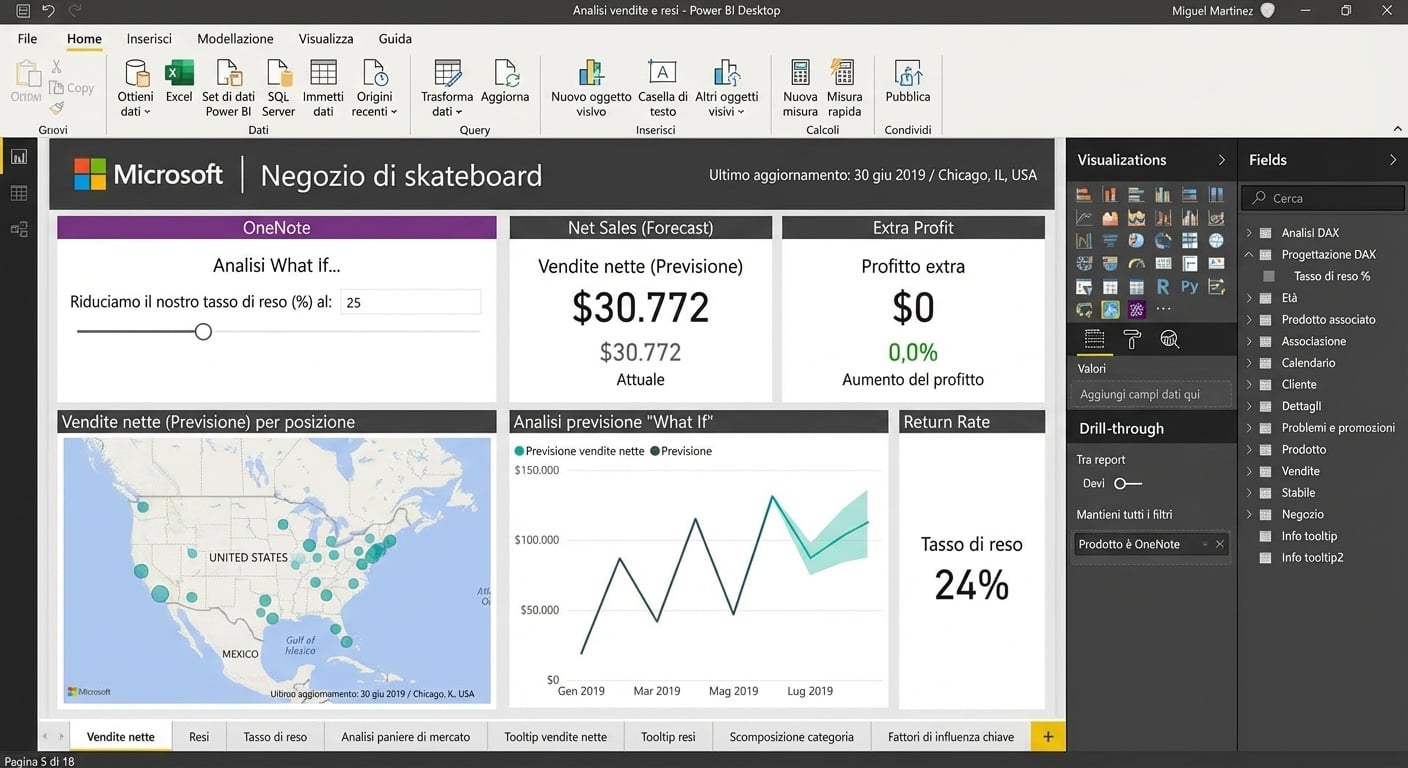Switch to Data table view in sidebar

tap(19, 193)
